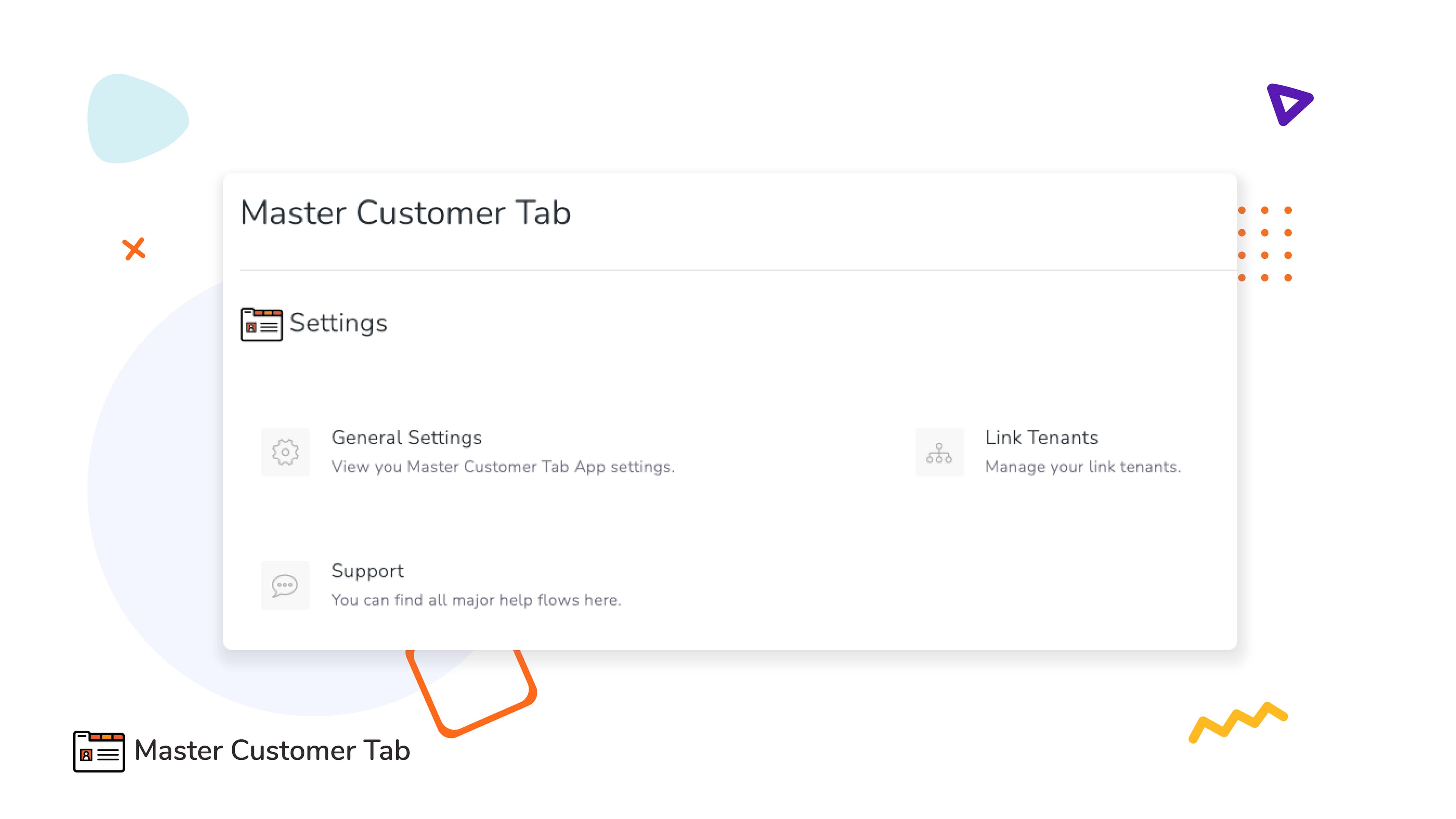Screen dimensions: 1456x819
Task: Click 'View you Master Customer Tab App settings.' text
Action: (503, 467)
